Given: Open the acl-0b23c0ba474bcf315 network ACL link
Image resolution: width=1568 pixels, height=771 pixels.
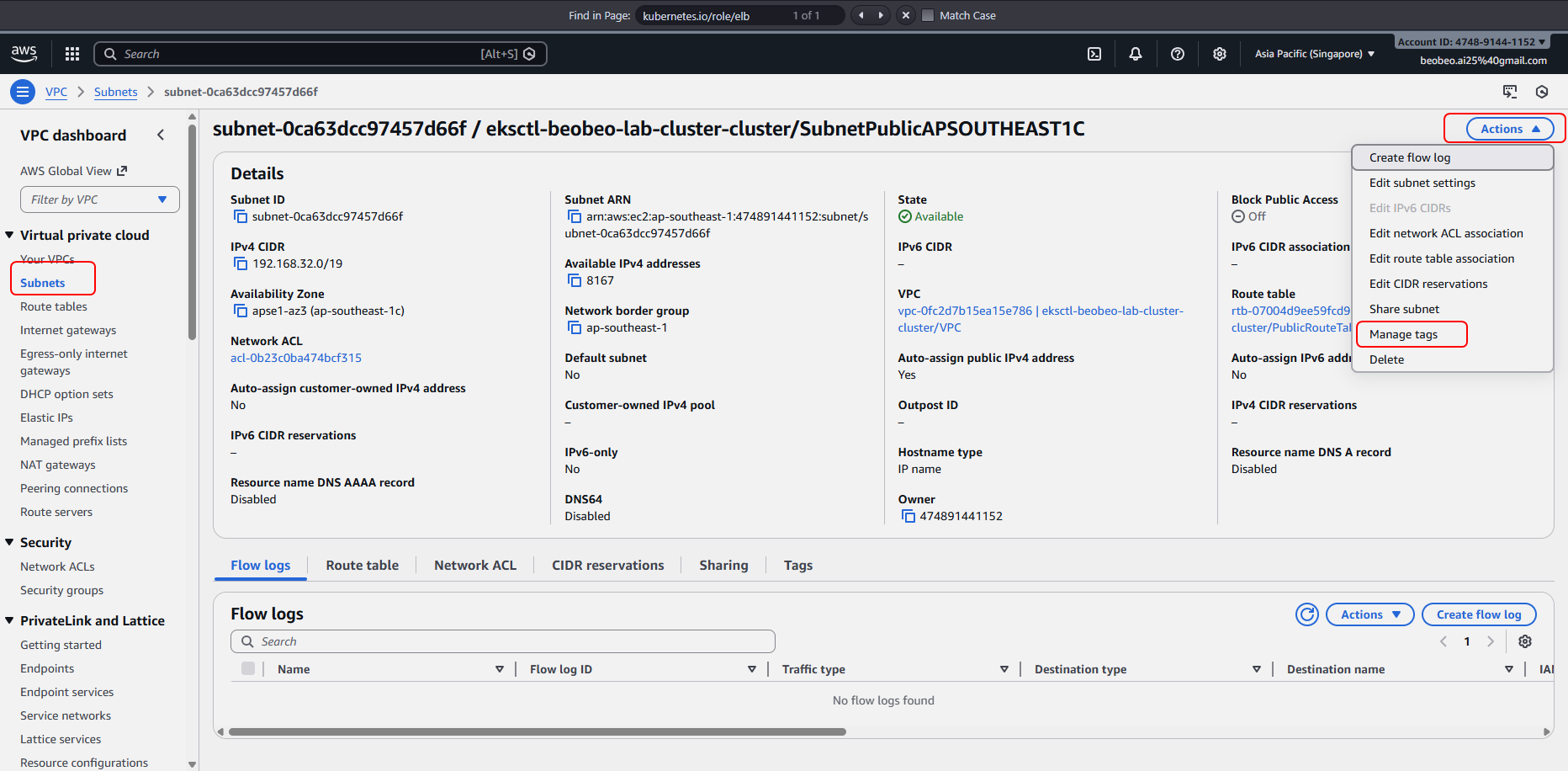Looking at the screenshot, I should (x=296, y=358).
